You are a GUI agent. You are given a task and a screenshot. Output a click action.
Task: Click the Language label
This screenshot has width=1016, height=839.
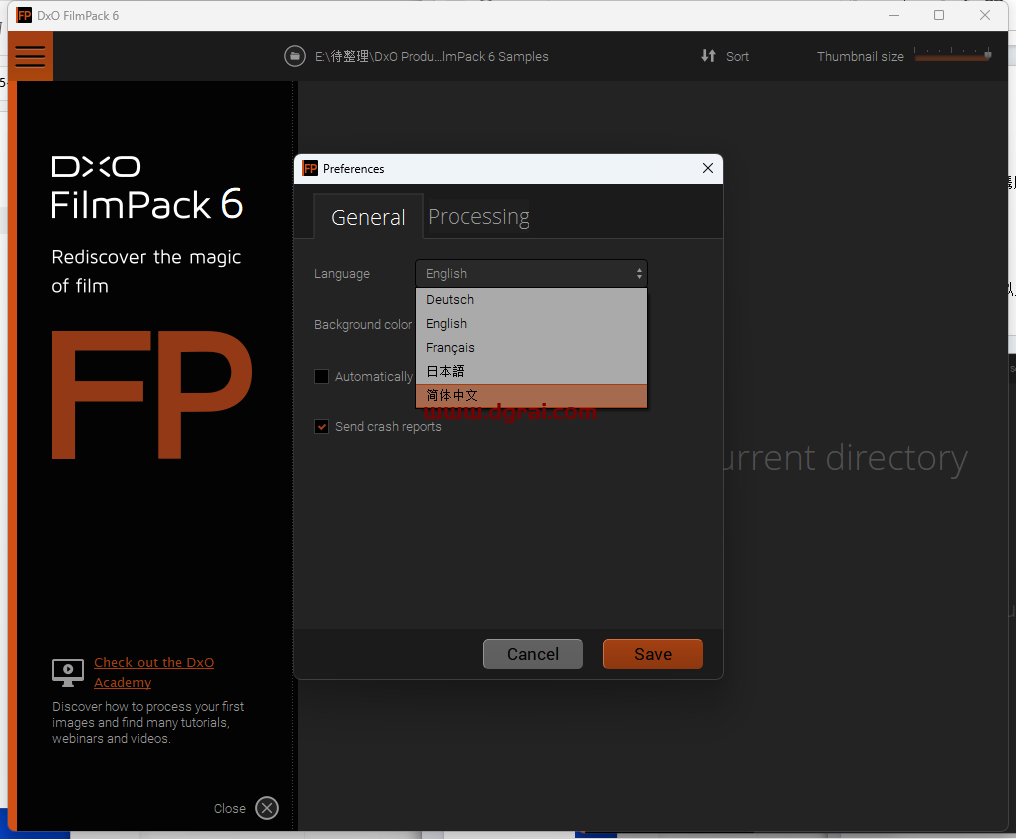[341, 273]
